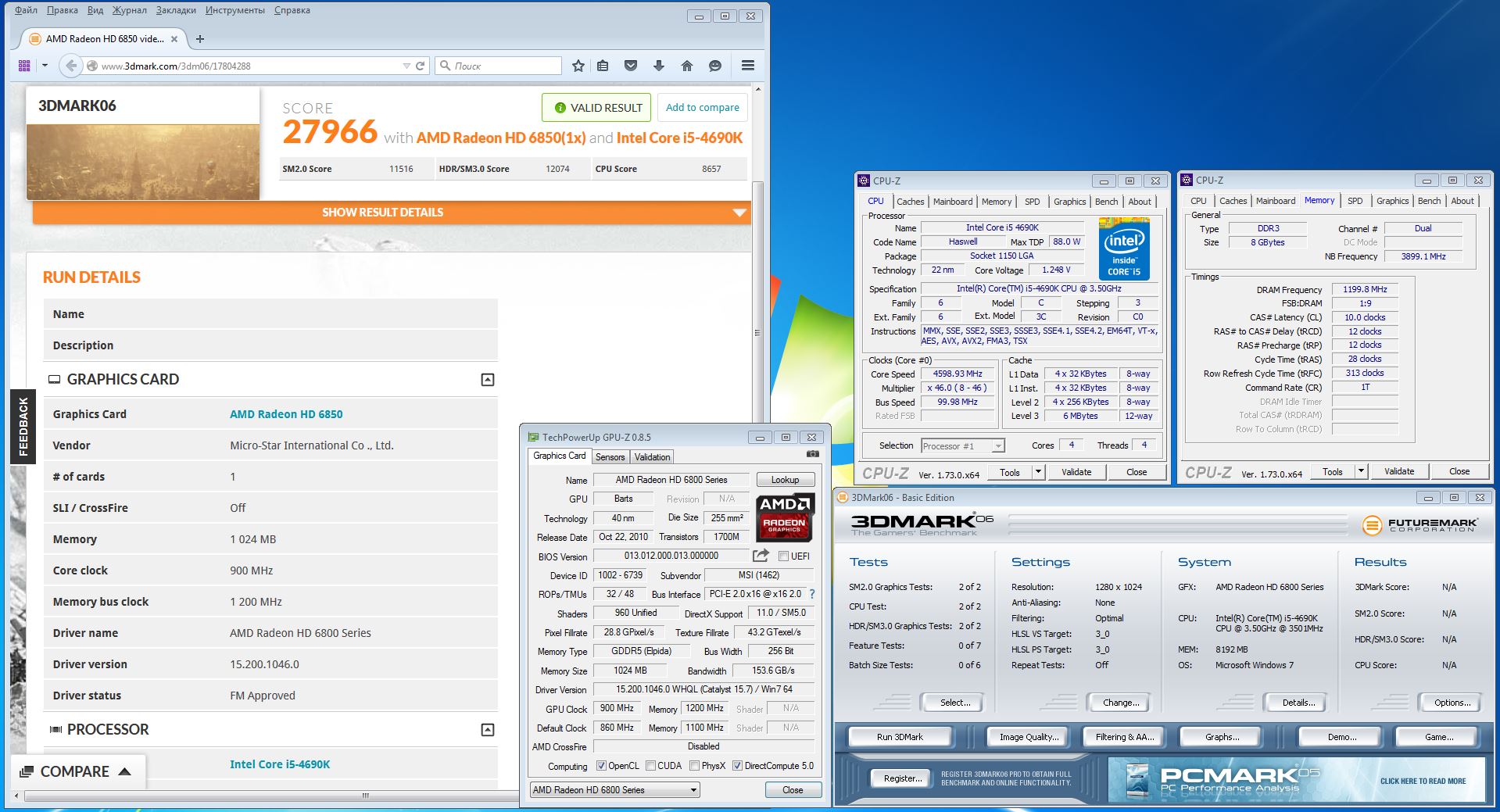
Task: Switch to Validation tab in GPU-Z
Action: [x=652, y=457]
